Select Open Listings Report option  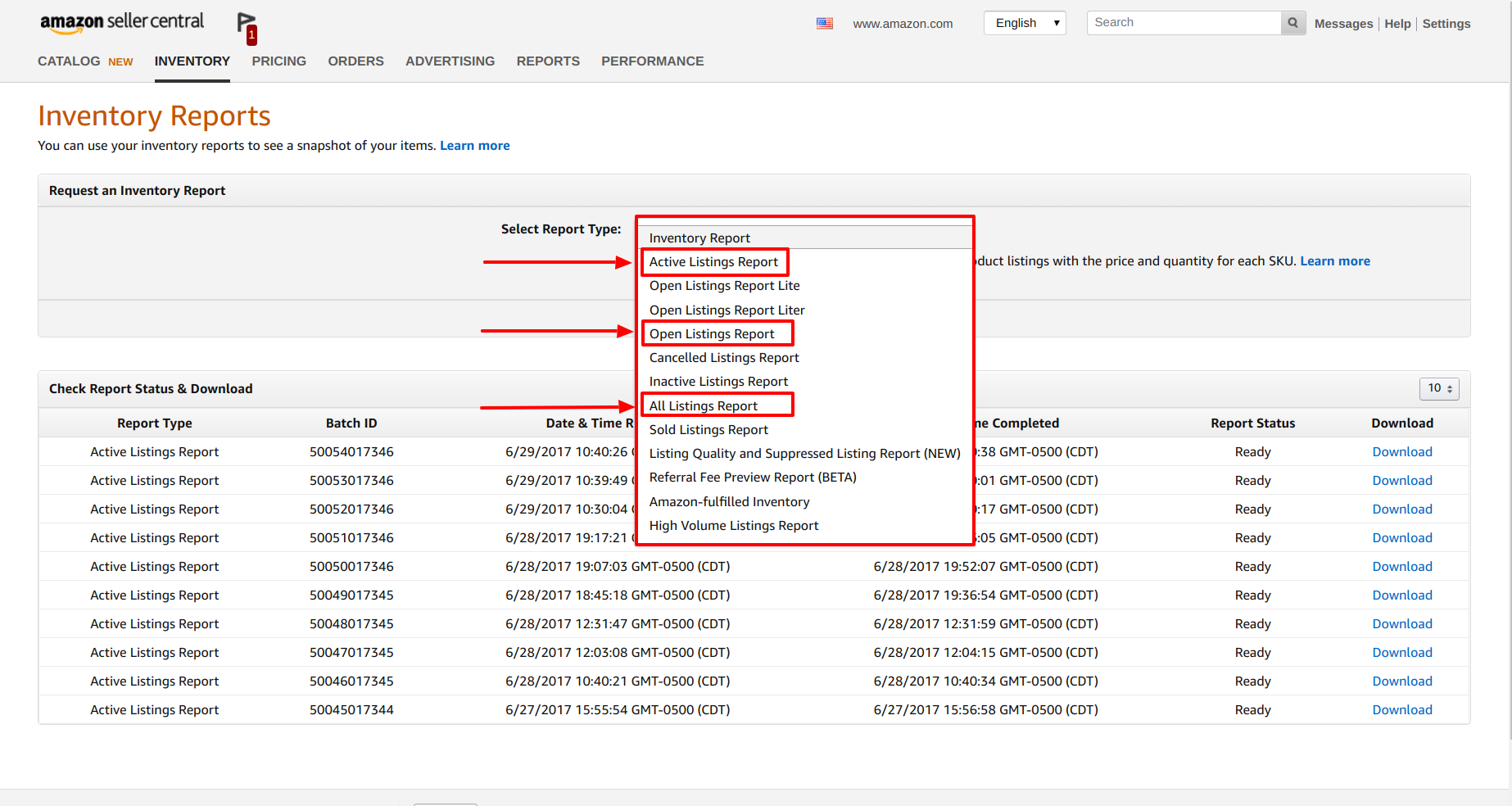[804, 334]
